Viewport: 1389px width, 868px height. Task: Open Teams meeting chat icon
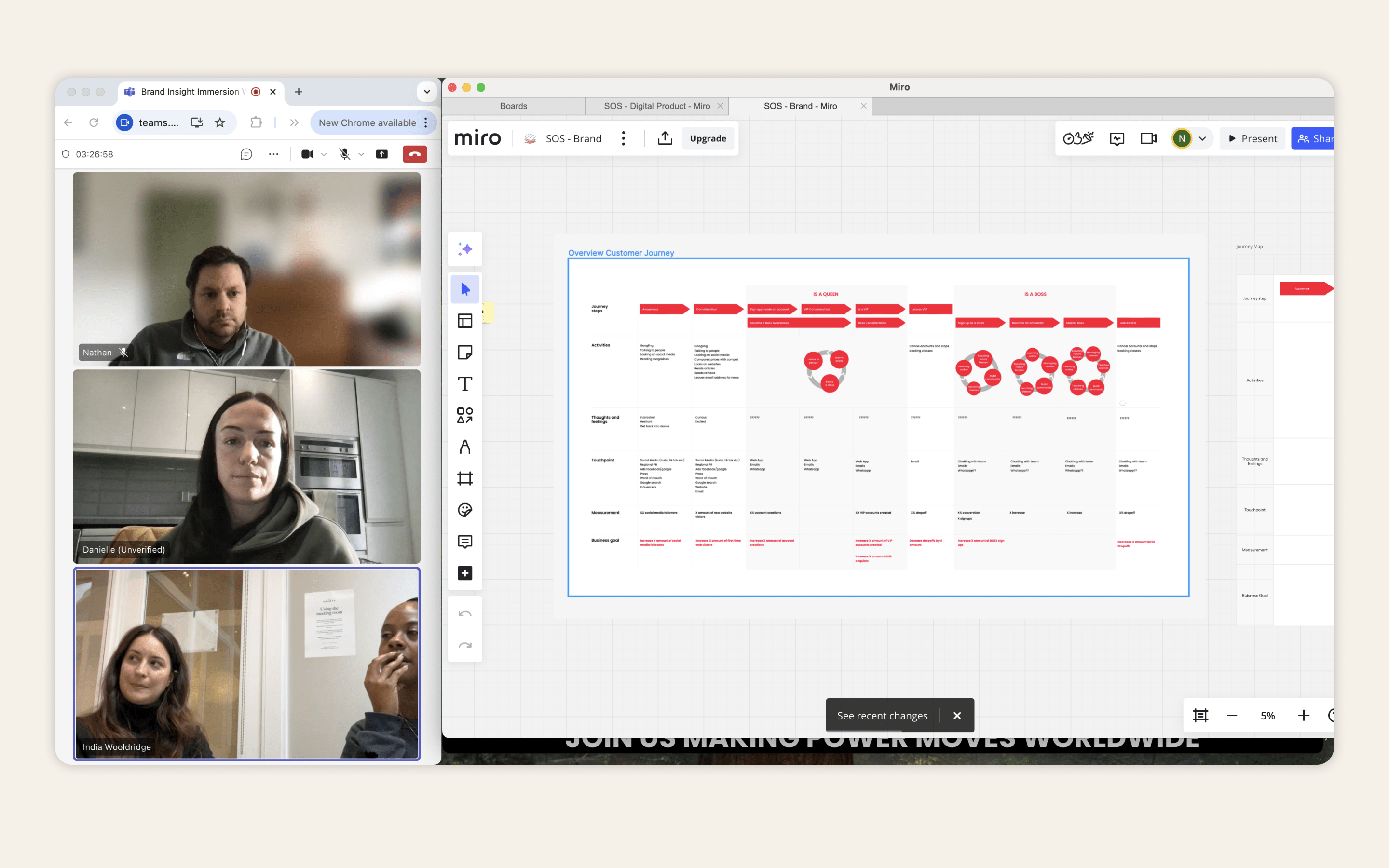coord(246,154)
